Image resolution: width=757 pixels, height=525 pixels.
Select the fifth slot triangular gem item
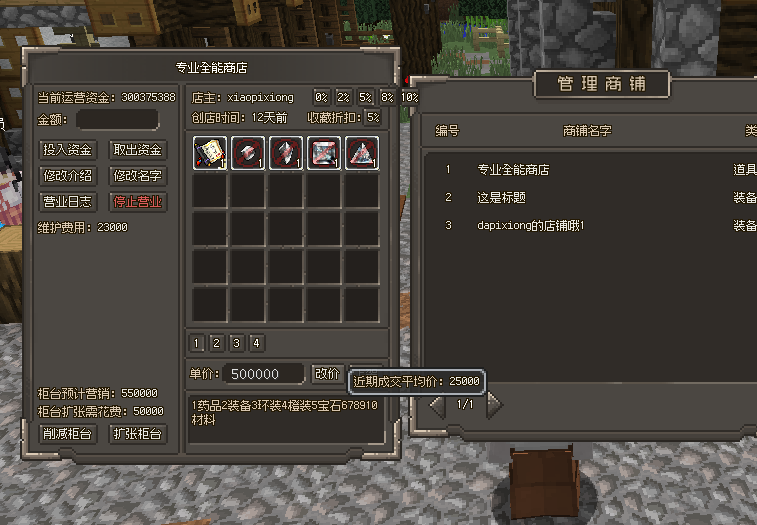[362, 153]
